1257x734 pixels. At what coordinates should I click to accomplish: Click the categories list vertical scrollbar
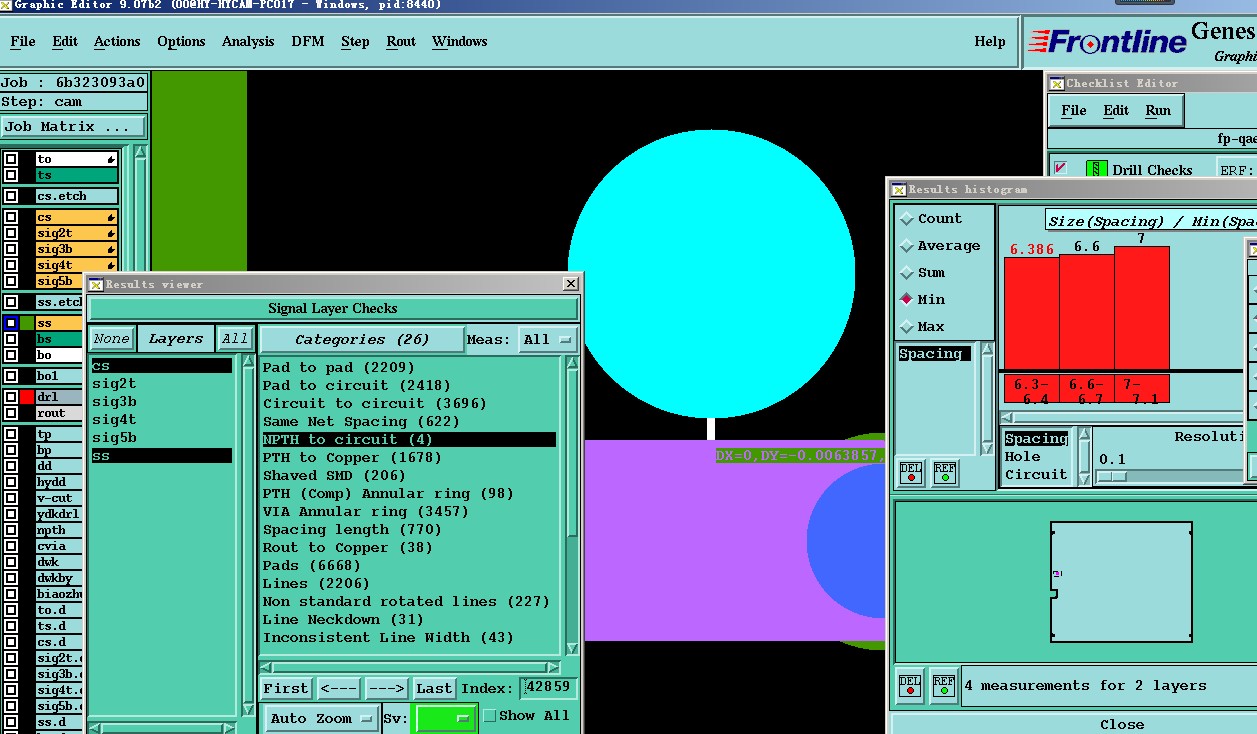click(572, 506)
